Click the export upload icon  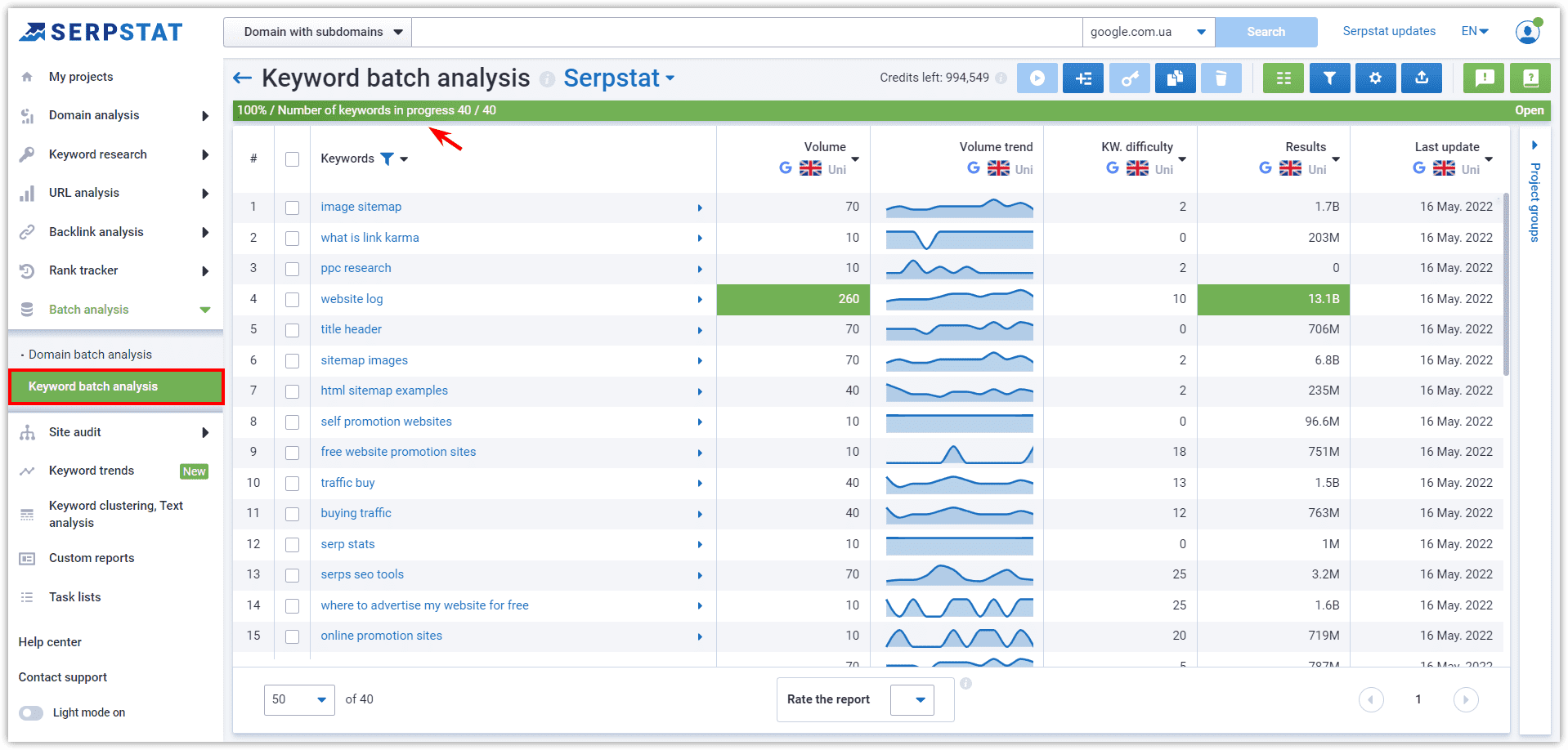[x=1422, y=78]
